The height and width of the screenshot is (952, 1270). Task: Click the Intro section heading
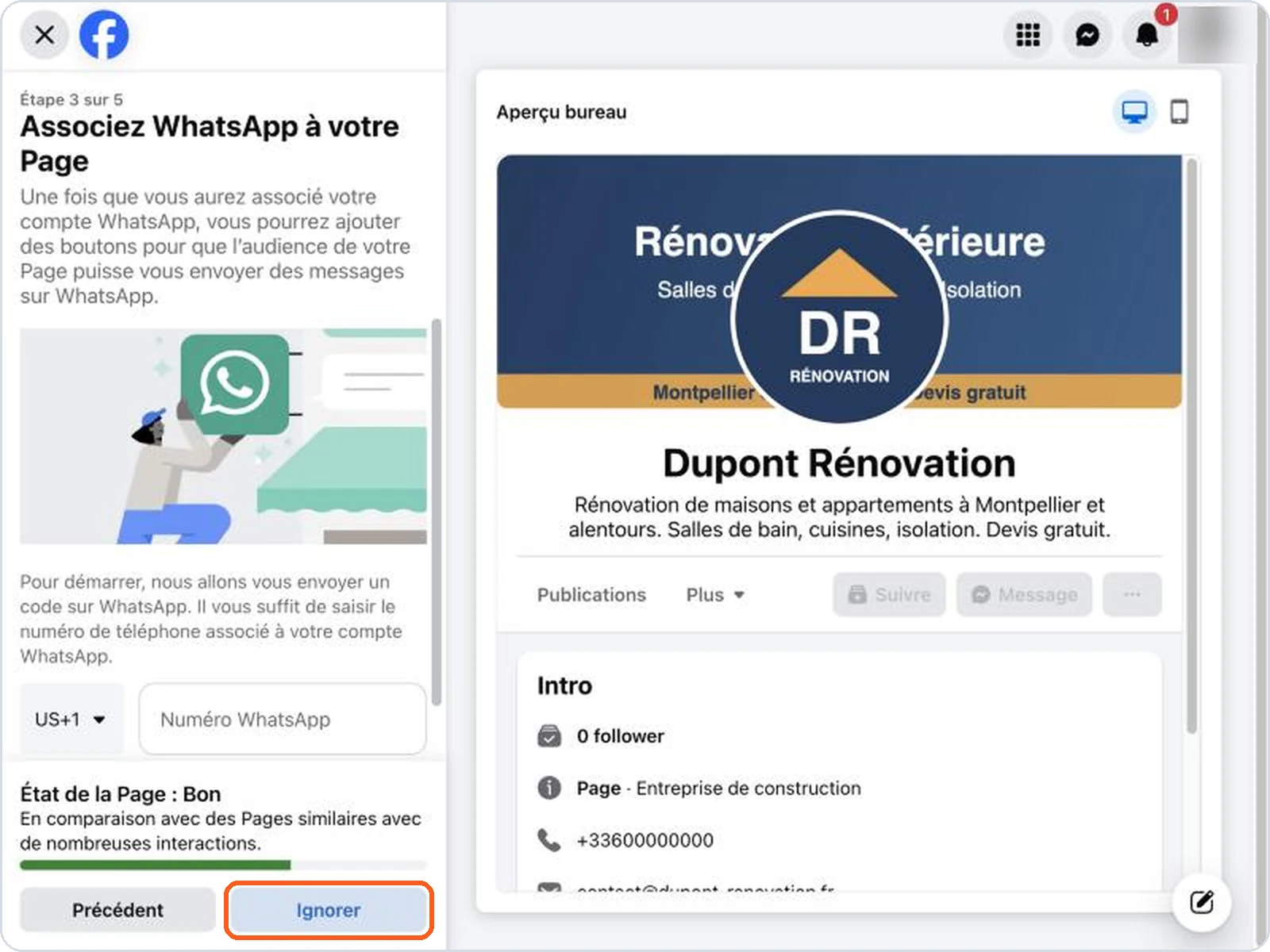pos(564,685)
